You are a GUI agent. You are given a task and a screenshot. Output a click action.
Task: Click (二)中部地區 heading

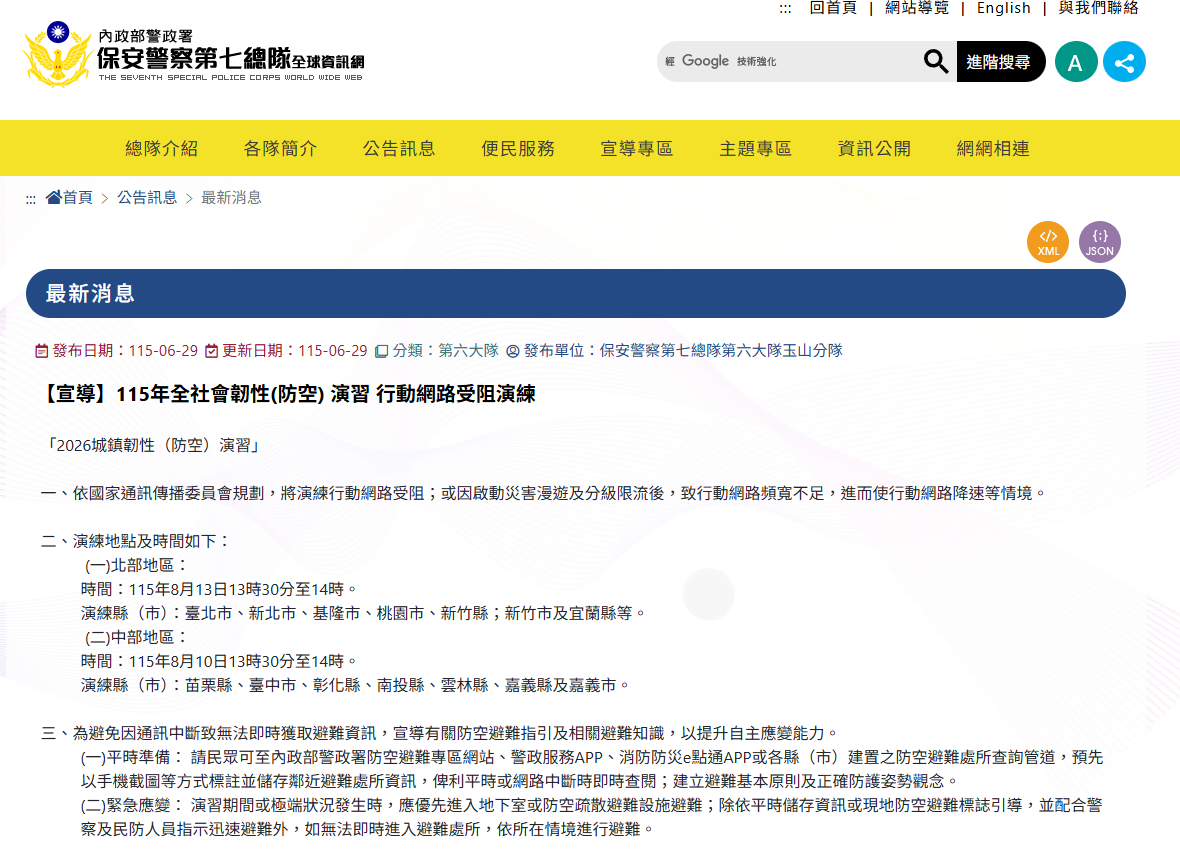click(x=135, y=638)
